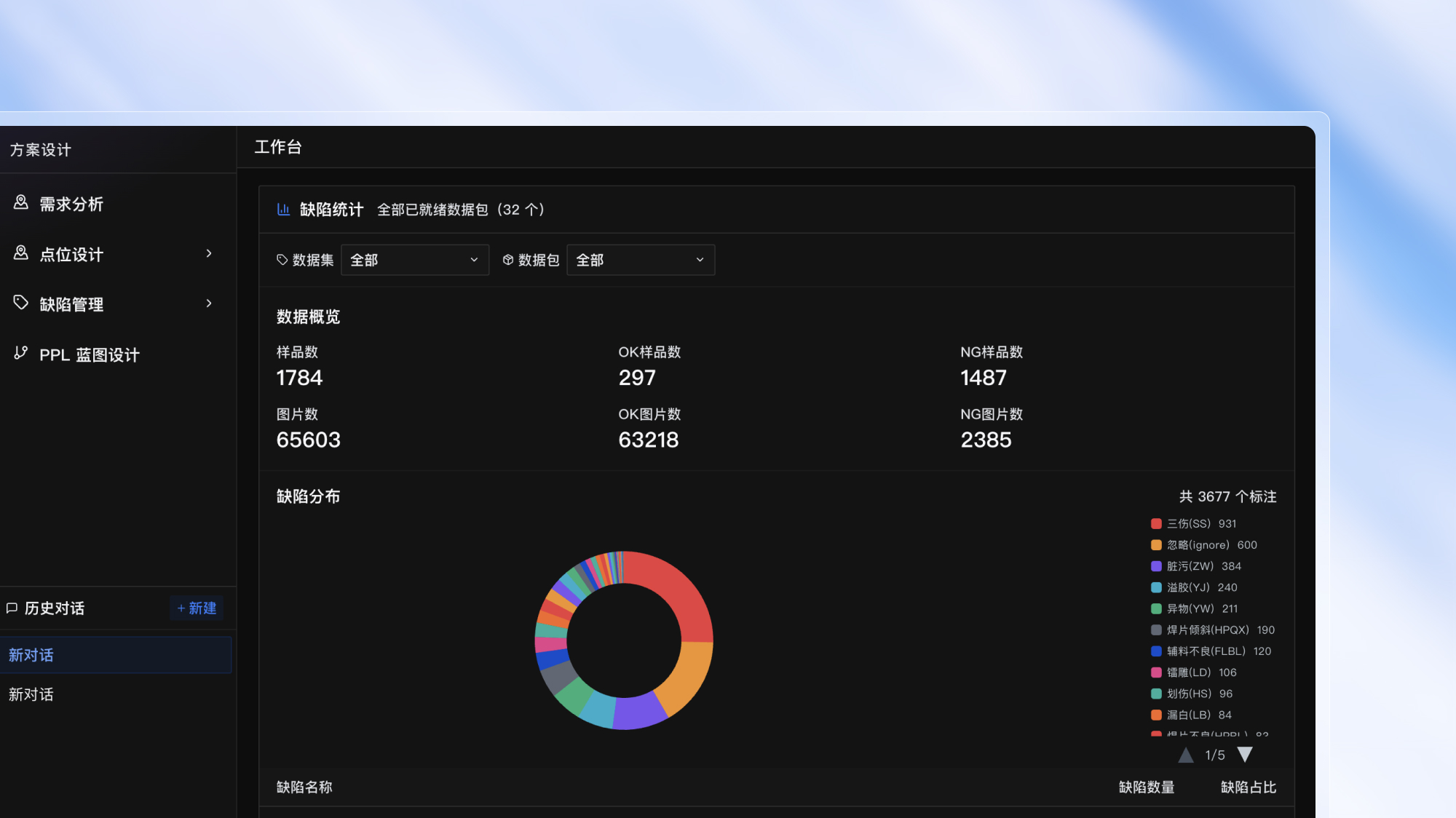The height and width of the screenshot is (818, 1456).
Task: Select the highlighted 新对话 conversation
Action: coord(116,655)
